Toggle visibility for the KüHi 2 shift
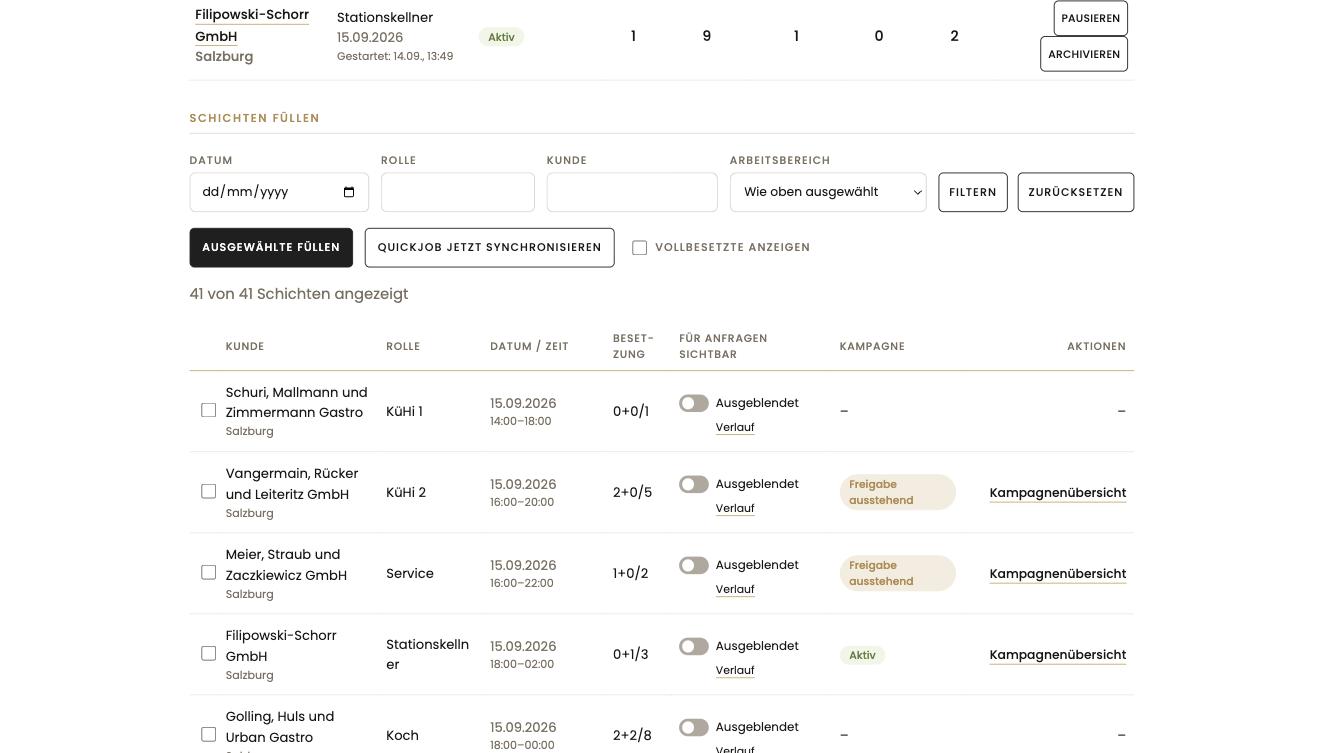 [x=694, y=484]
